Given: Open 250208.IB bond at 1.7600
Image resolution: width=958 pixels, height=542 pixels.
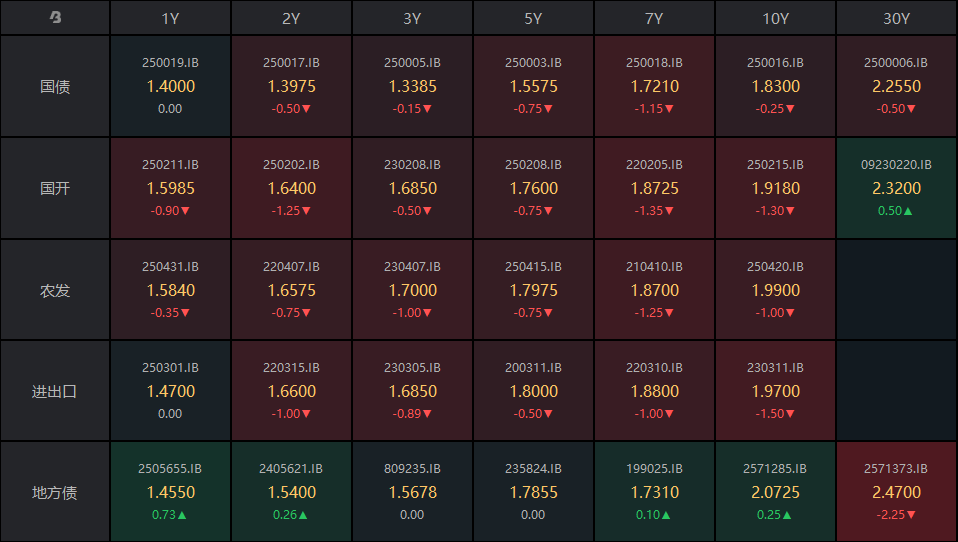Looking at the screenshot, I should click(533, 188).
